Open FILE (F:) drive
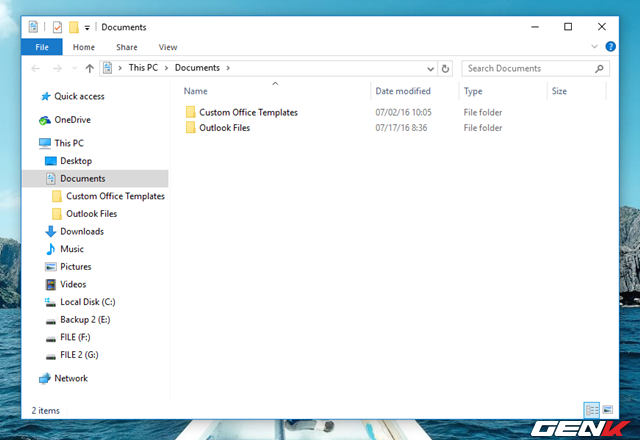The height and width of the screenshot is (440, 640). (x=75, y=337)
